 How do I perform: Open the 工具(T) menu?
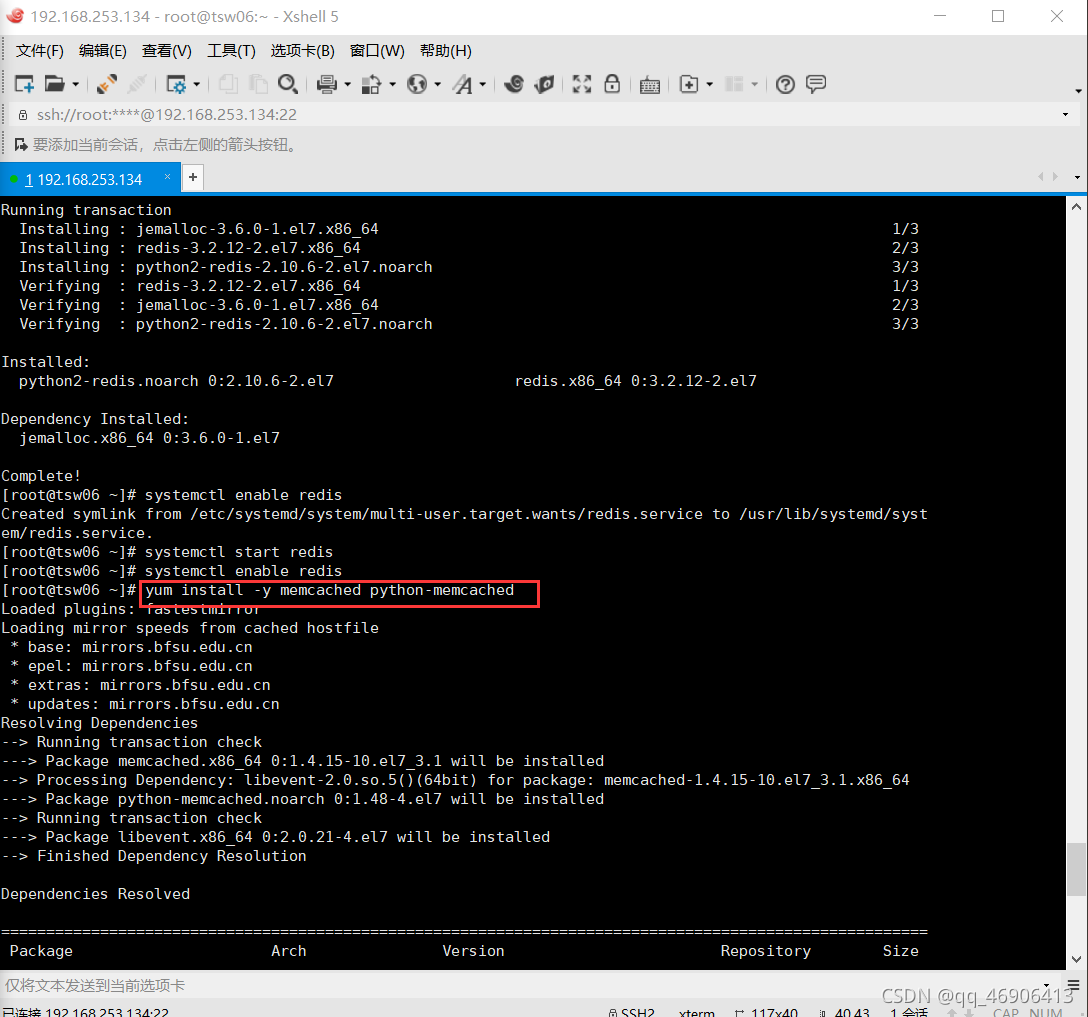click(231, 51)
